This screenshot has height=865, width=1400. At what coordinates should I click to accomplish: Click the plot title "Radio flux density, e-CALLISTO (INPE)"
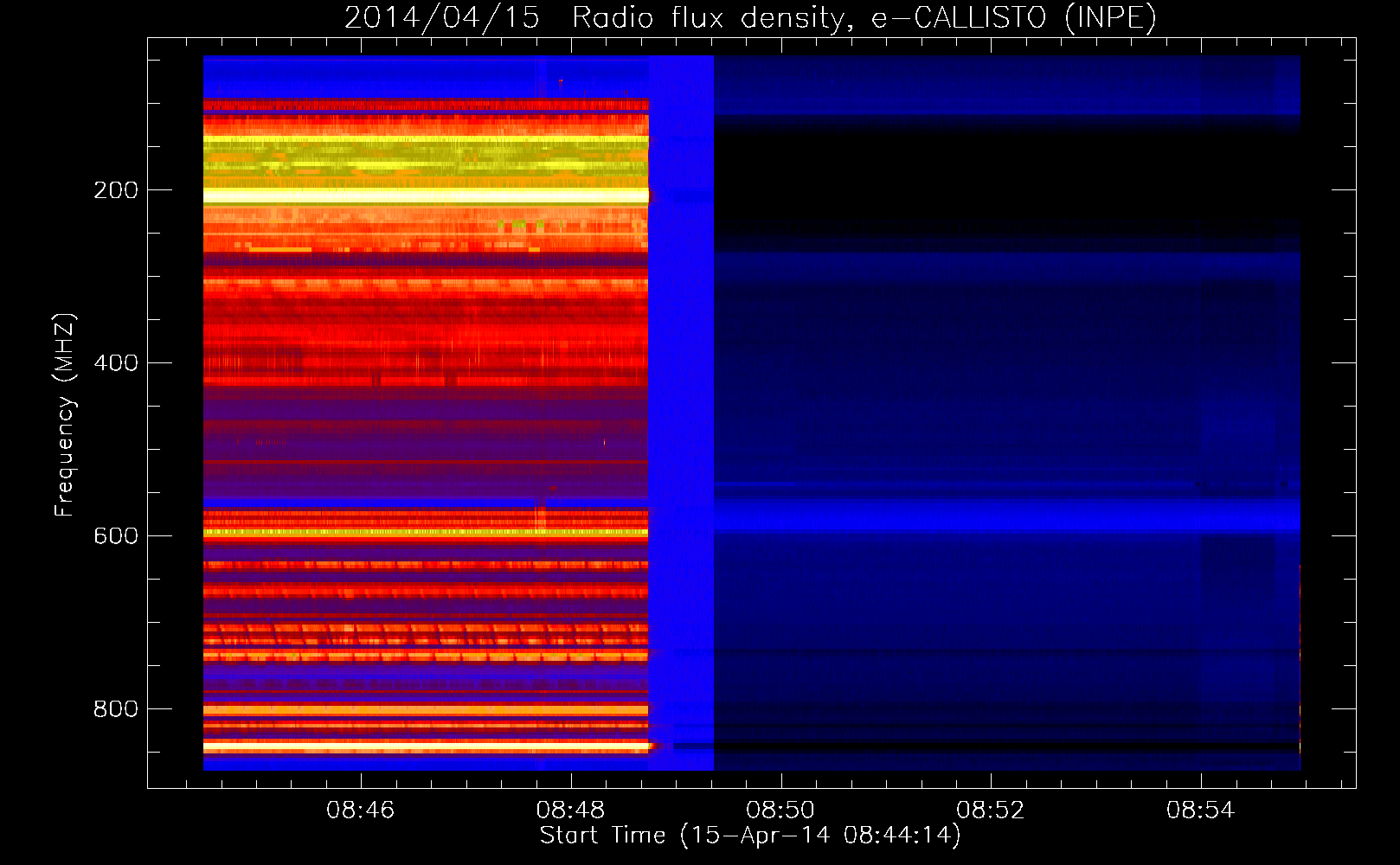coord(864,18)
